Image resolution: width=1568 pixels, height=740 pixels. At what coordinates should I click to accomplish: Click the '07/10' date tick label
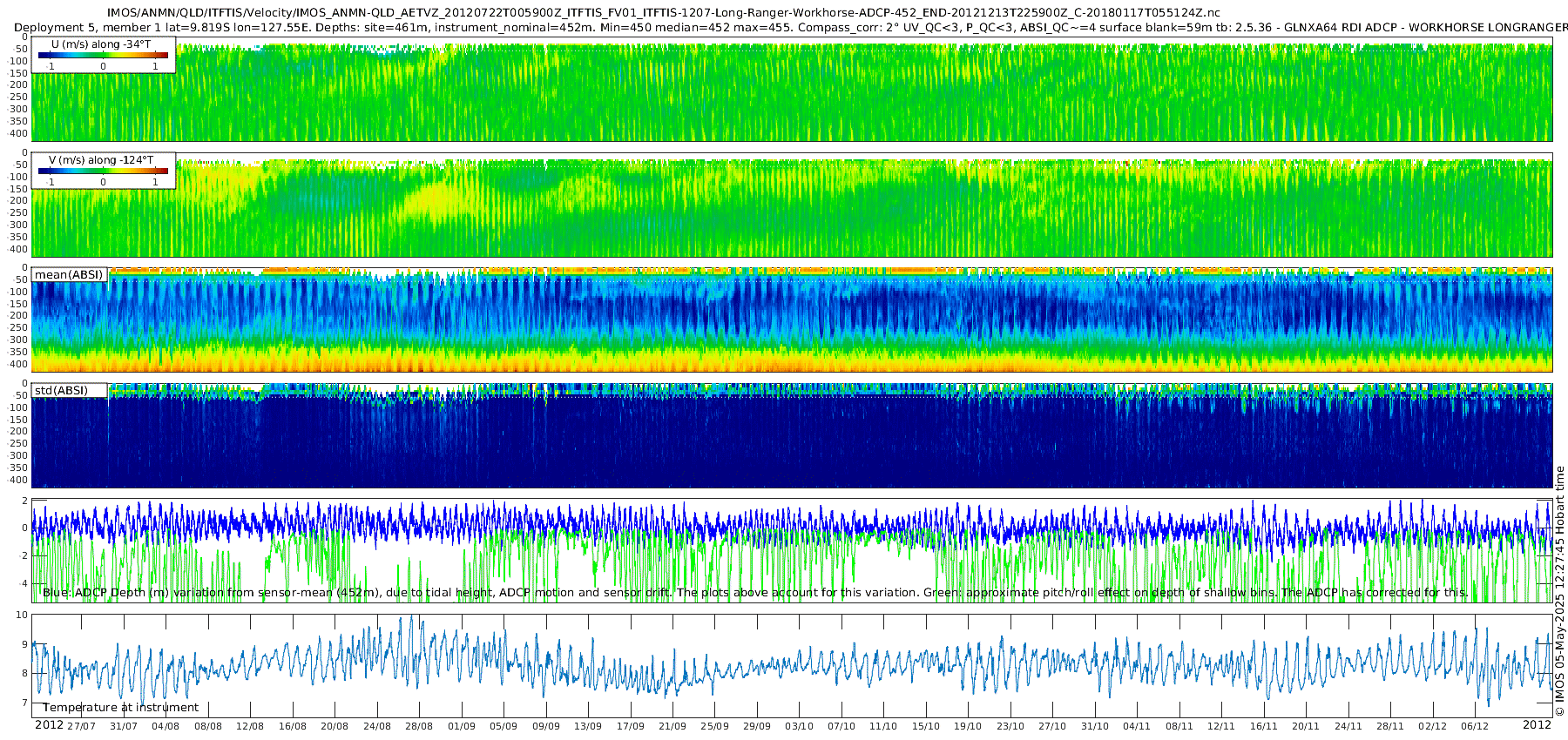tap(841, 726)
